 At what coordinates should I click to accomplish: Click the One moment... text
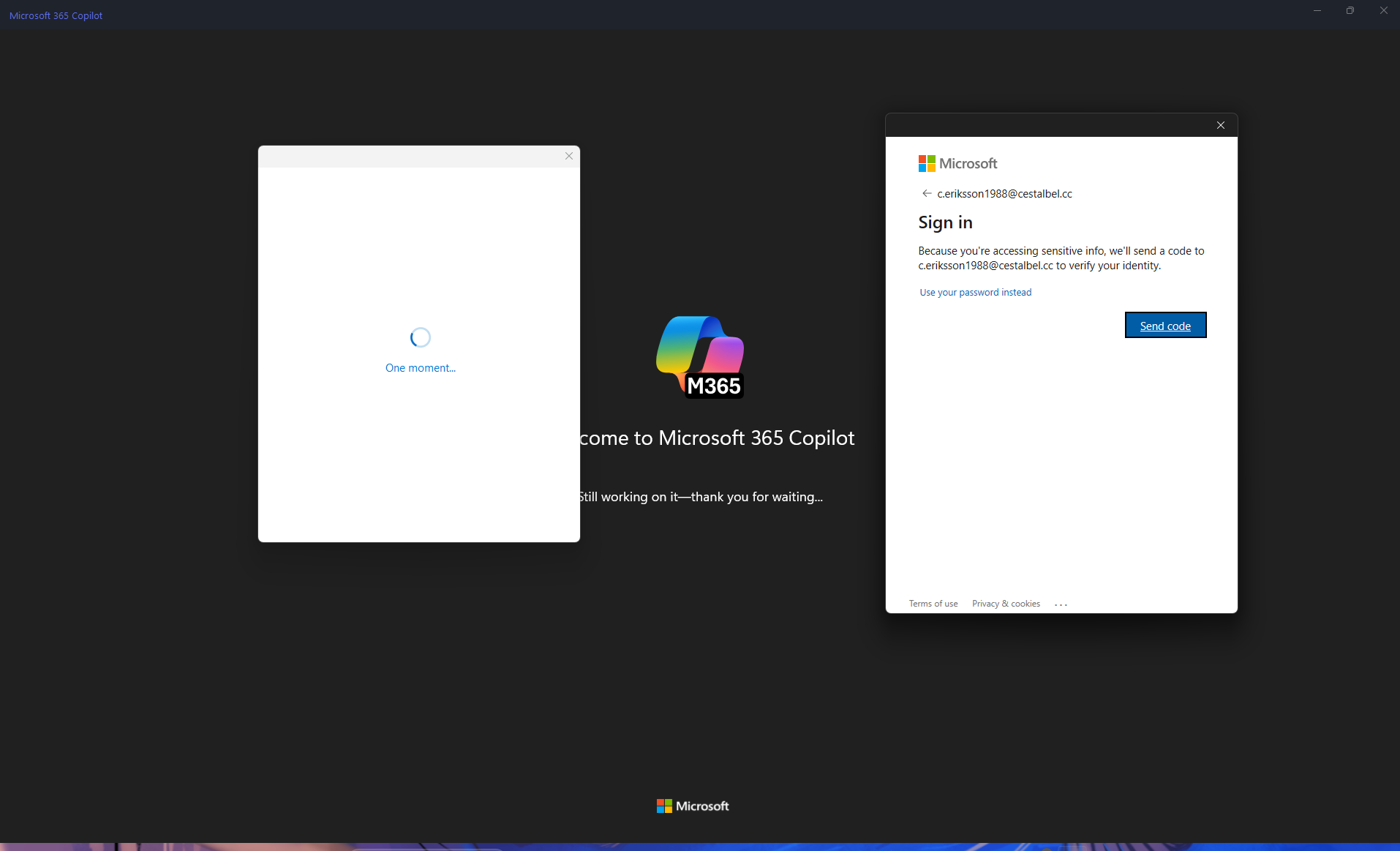(421, 367)
